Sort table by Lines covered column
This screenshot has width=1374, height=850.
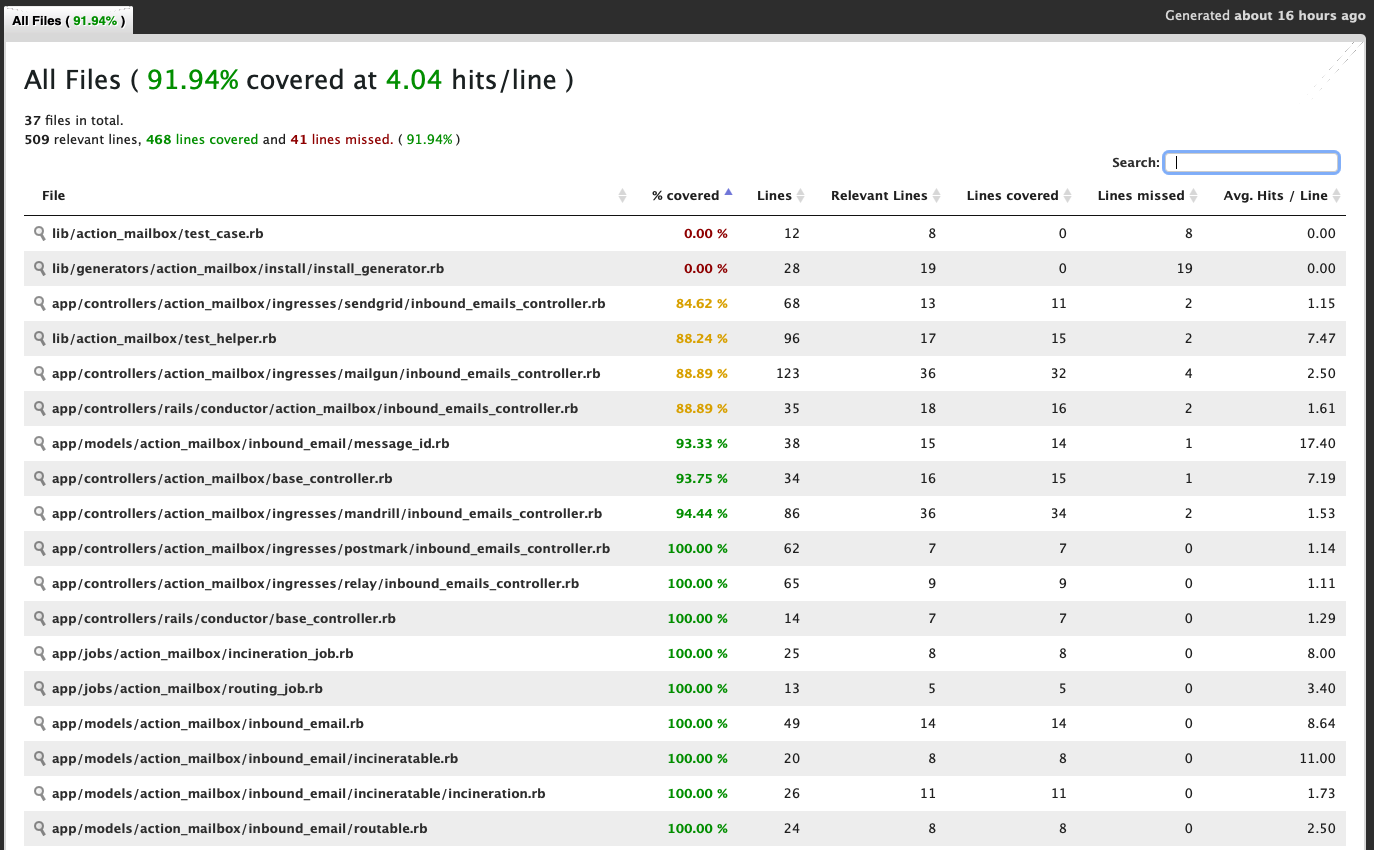(1012, 196)
